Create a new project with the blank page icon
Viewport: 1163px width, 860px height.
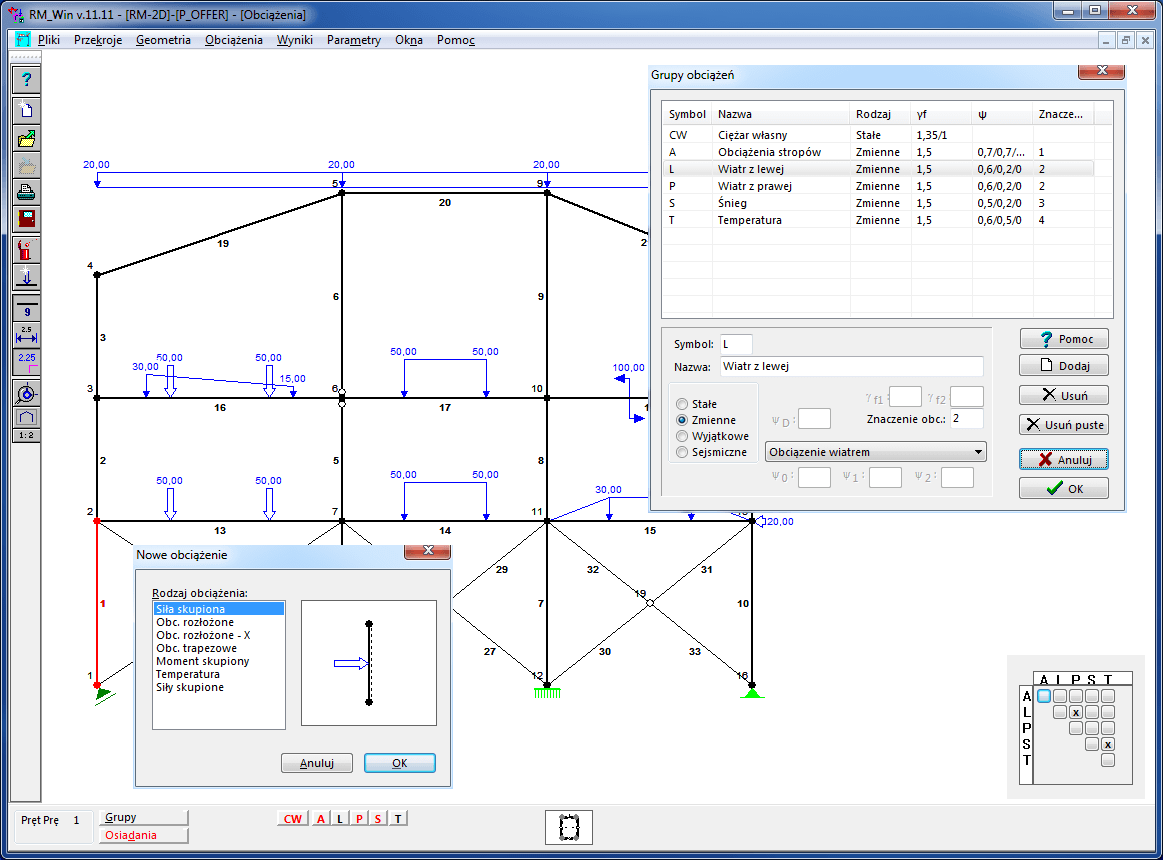coord(27,110)
